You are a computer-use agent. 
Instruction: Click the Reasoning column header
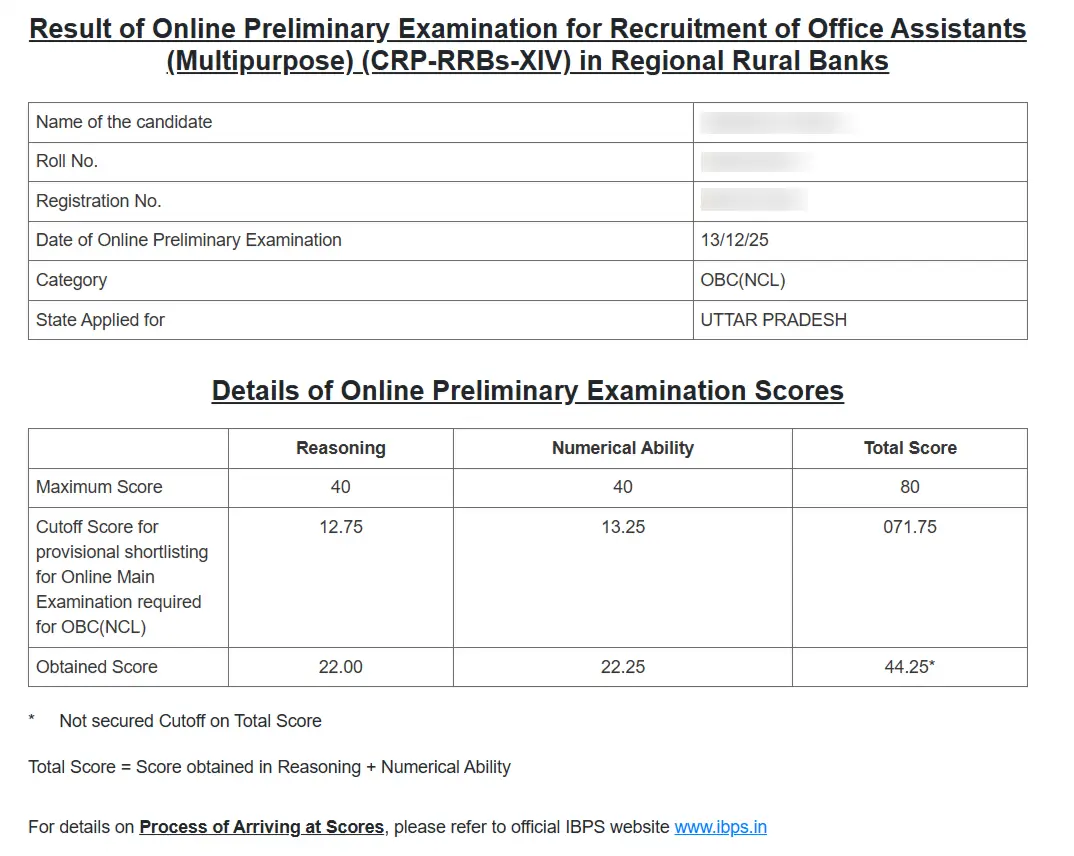click(x=340, y=448)
